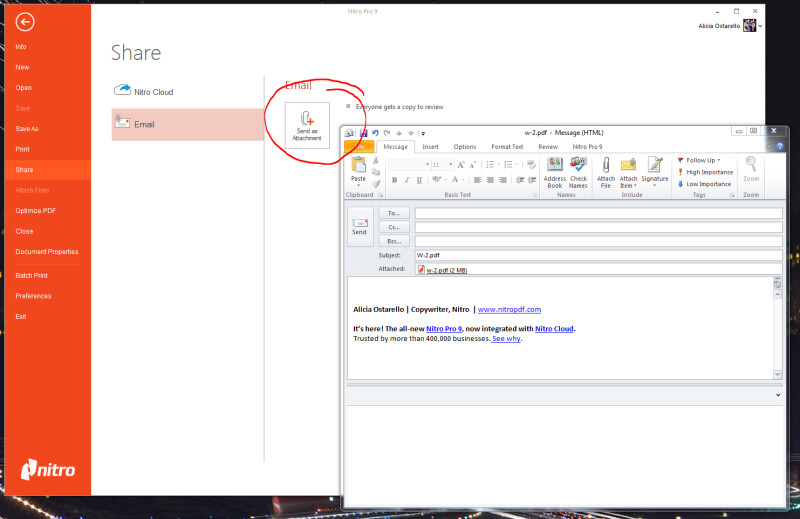Select Batch Print in Nitro sidebar
The image size is (800, 519).
31,275
